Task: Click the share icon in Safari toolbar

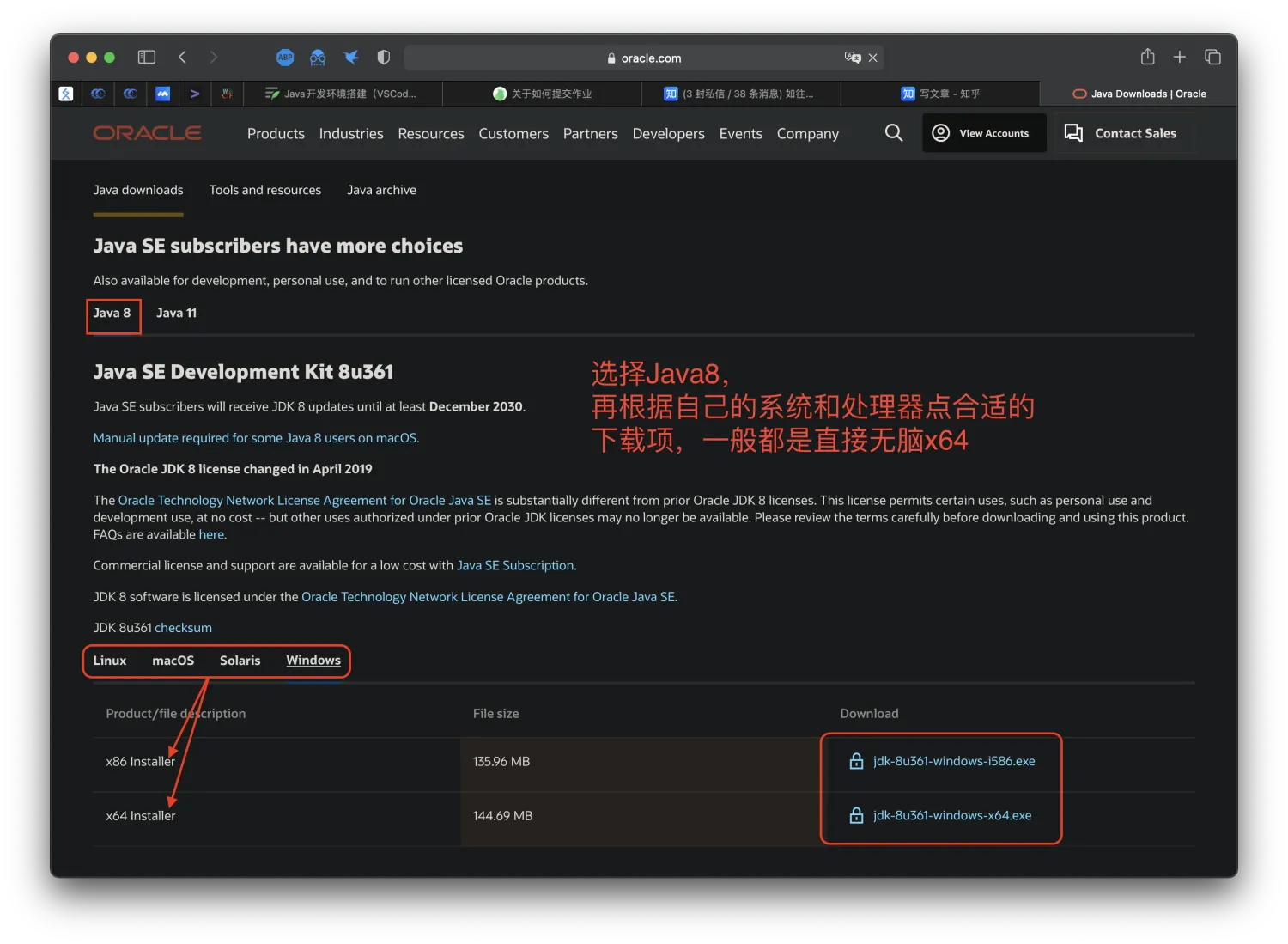Action: click(1147, 57)
